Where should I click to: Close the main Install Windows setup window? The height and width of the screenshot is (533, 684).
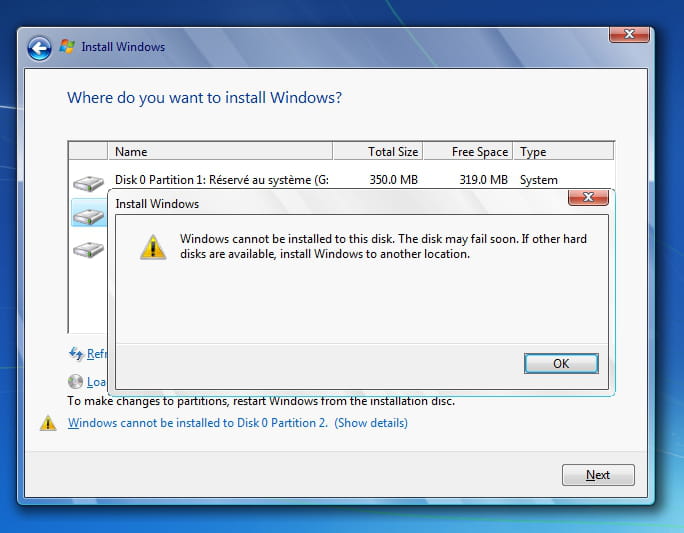629,34
